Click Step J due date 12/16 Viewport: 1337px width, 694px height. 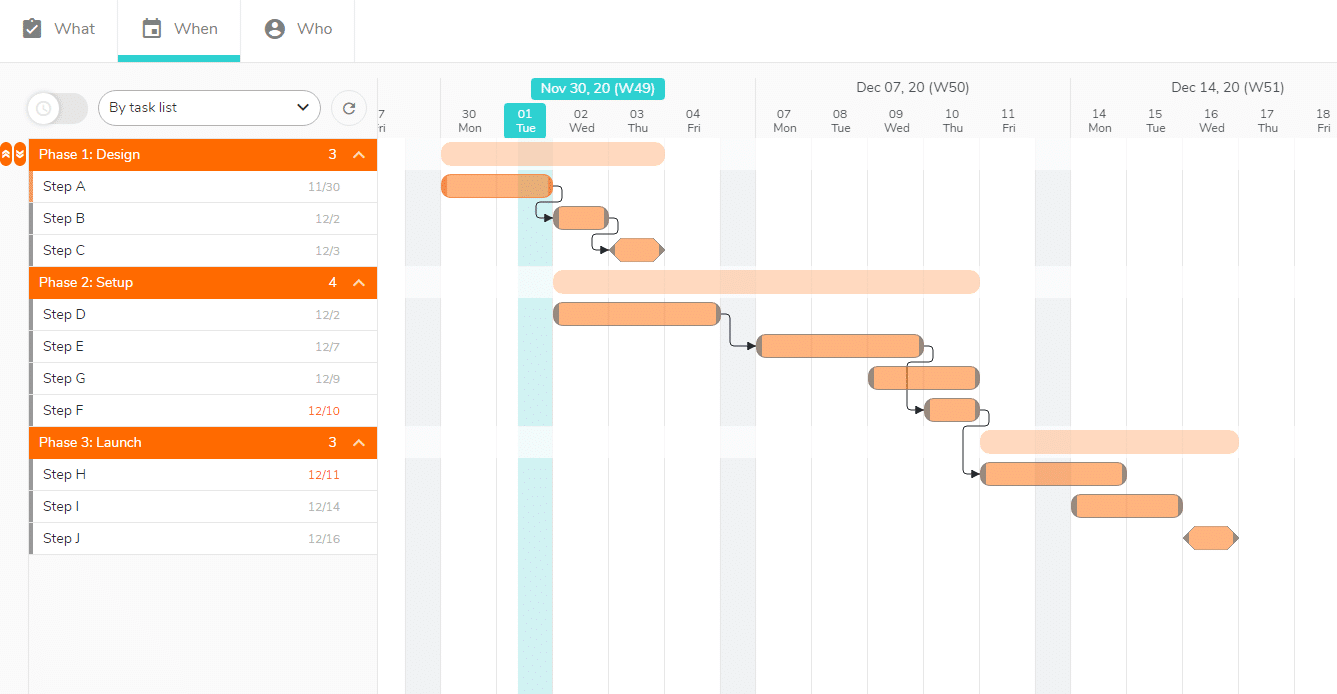click(x=324, y=539)
